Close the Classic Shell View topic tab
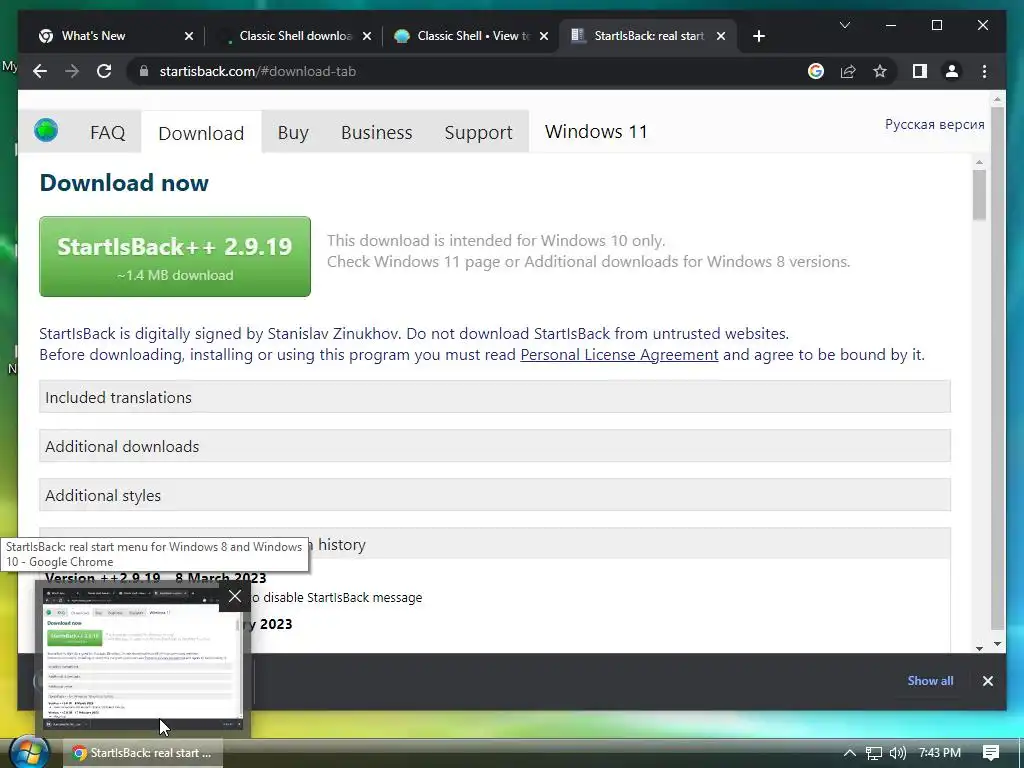Image resolution: width=1024 pixels, height=768 pixels. coord(544,36)
